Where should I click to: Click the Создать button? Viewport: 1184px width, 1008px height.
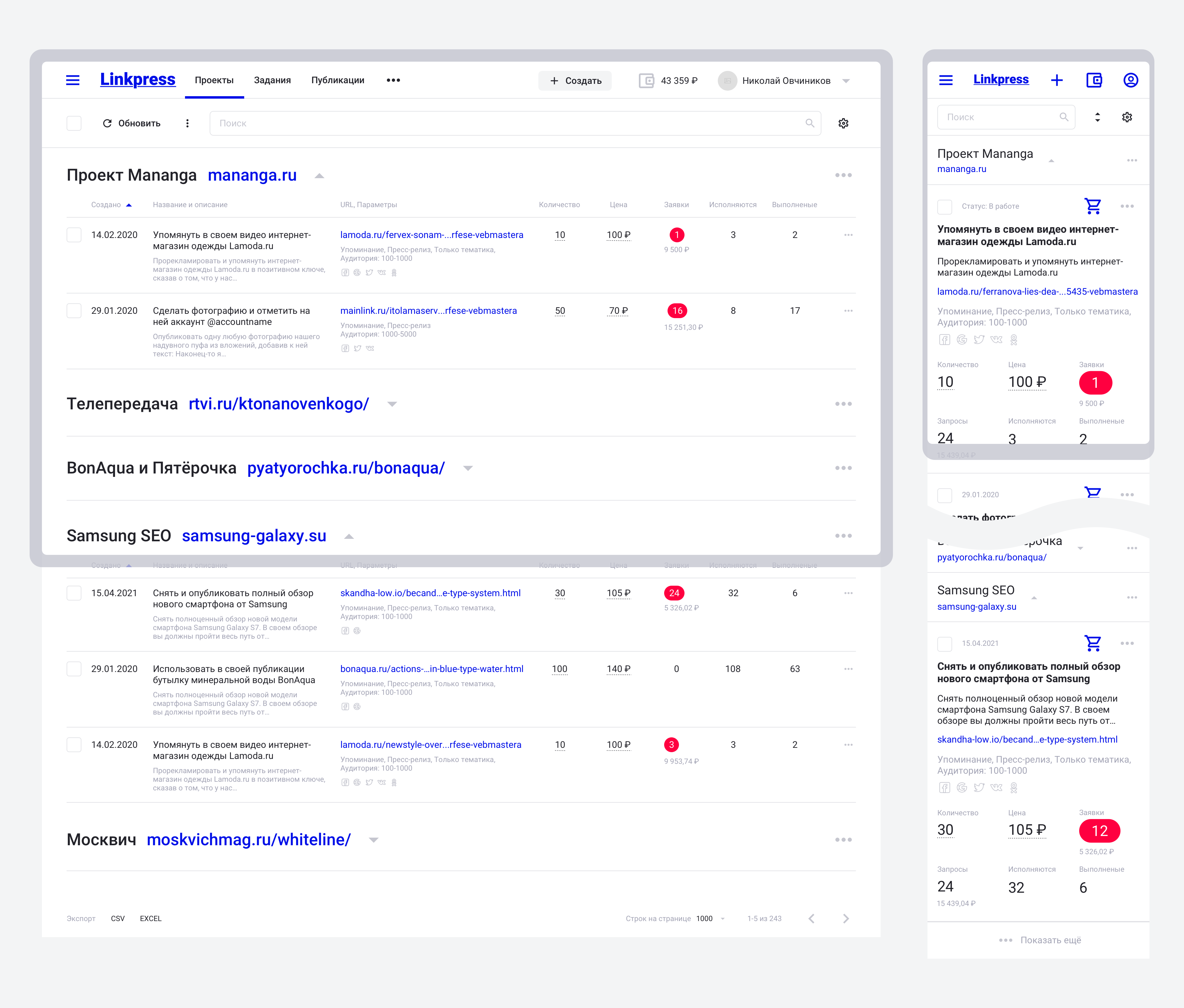coord(575,80)
